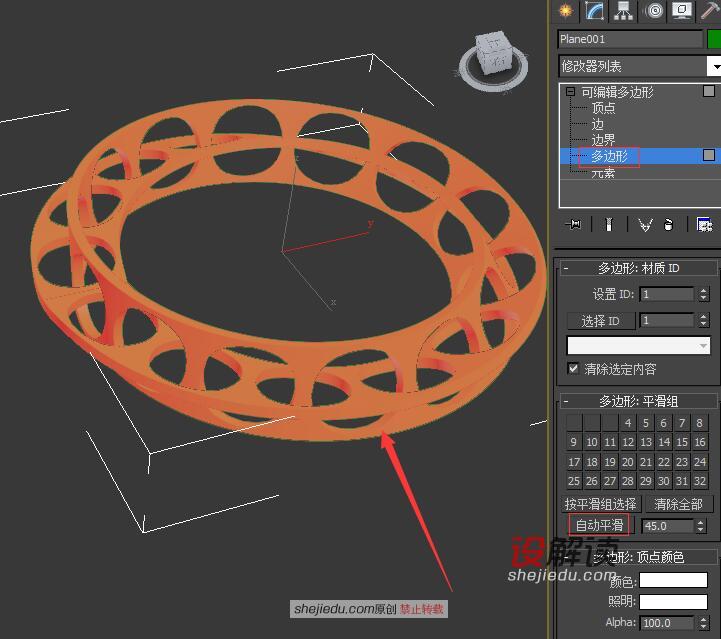
Task: Uncheck the 清除选定内容 checkbox
Action: pos(573,369)
